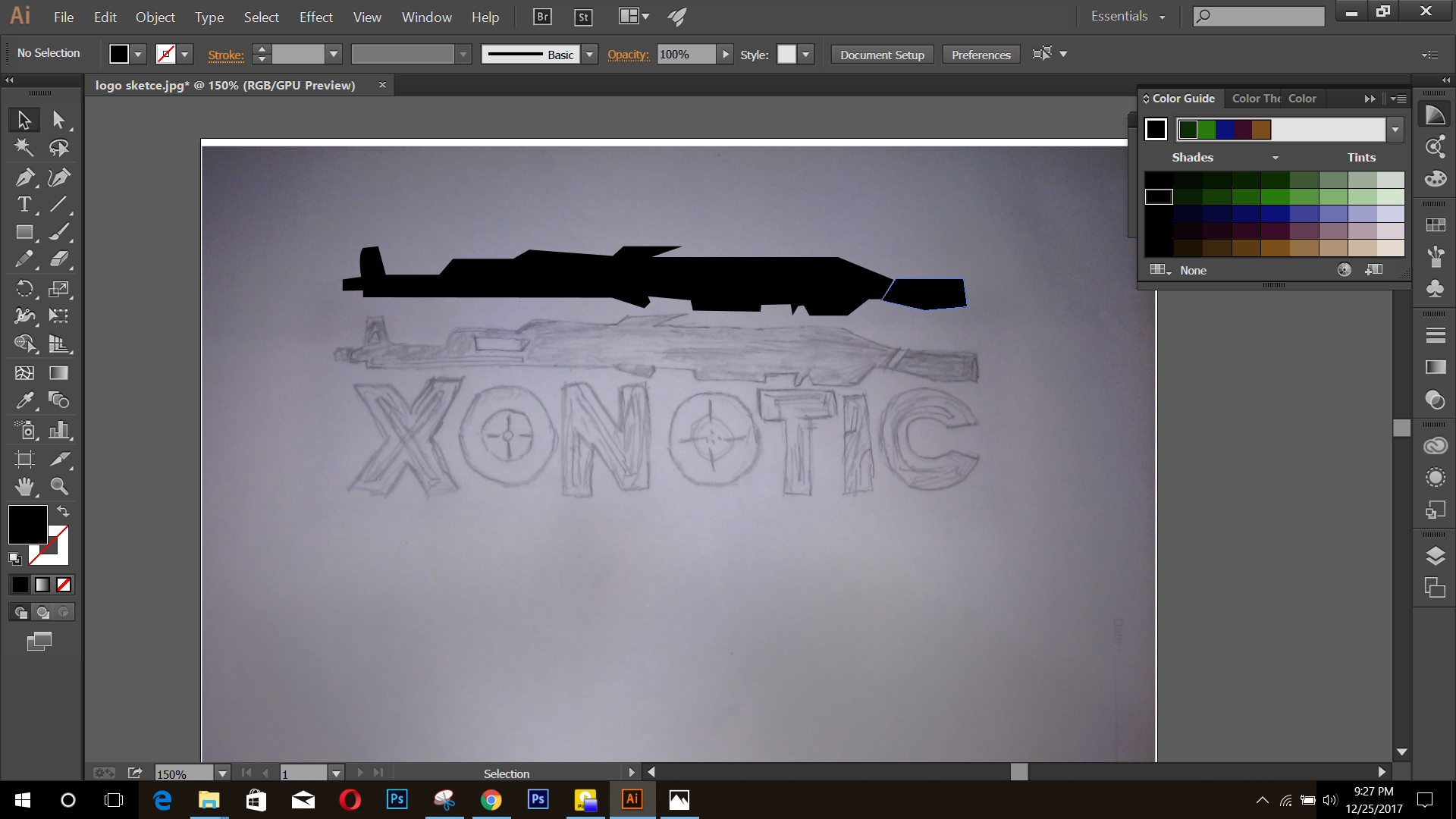Viewport: 1456px width, 819px height.
Task: Set paint mode to Color
Action: click(x=20, y=585)
